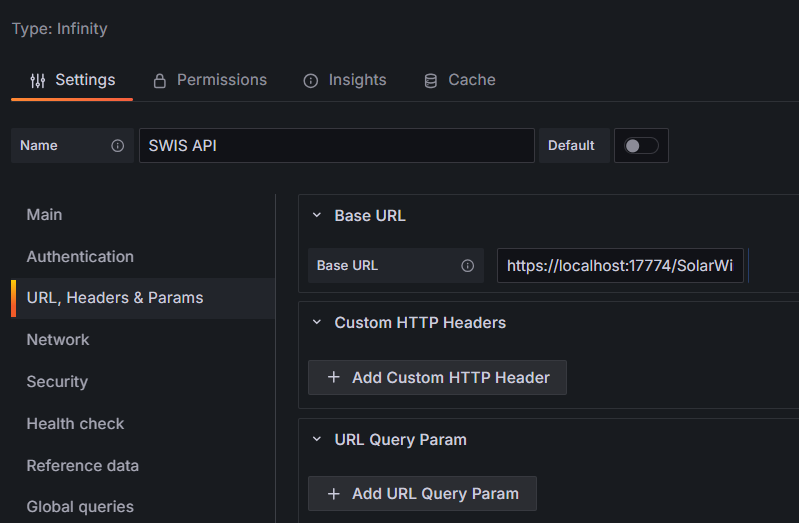The width and height of the screenshot is (799, 523).
Task: Select Authentication in the sidebar
Action: tap(80, 257)
